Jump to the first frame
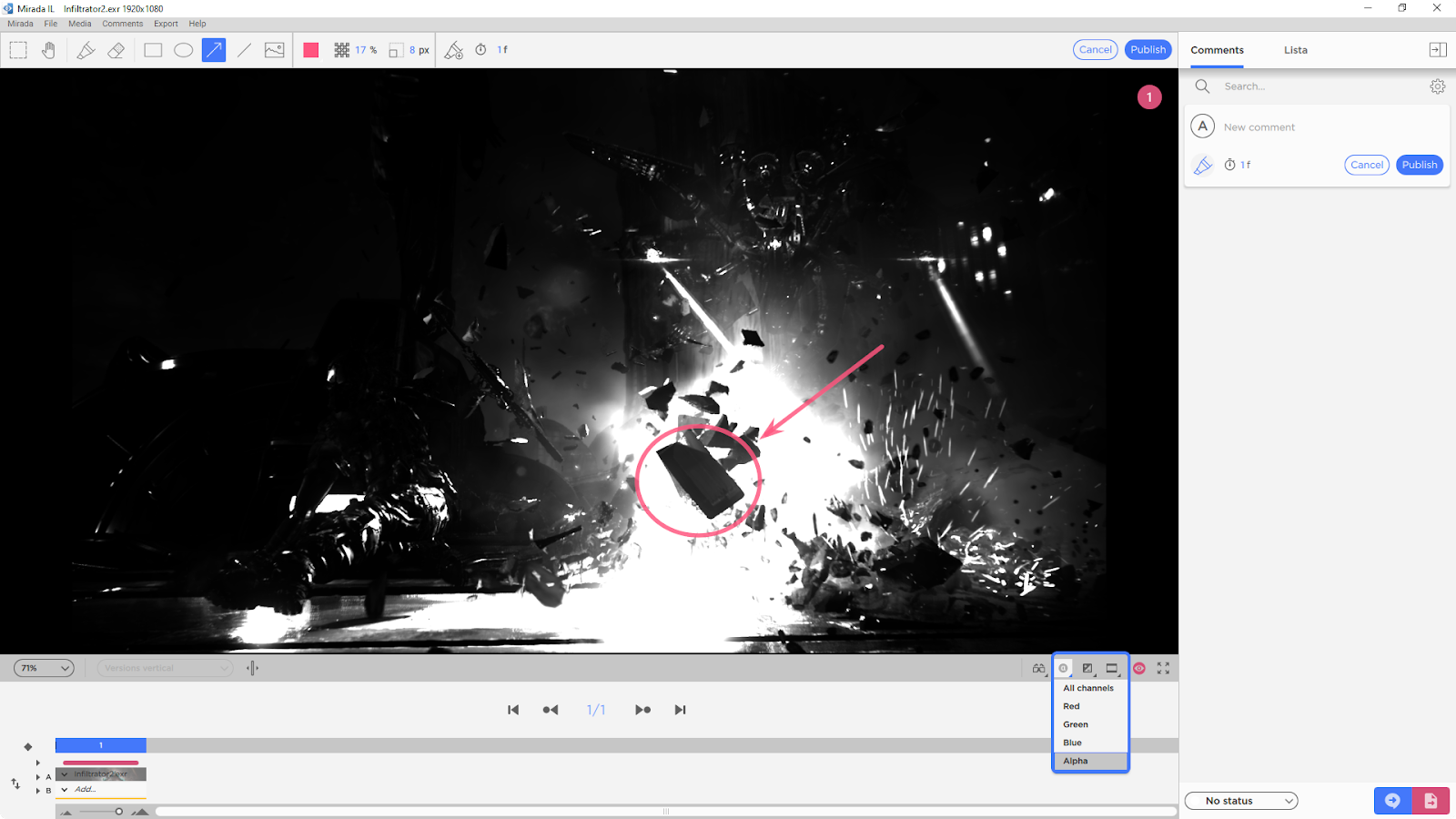This screenshot has width=1456, height=819. [513, 710]
